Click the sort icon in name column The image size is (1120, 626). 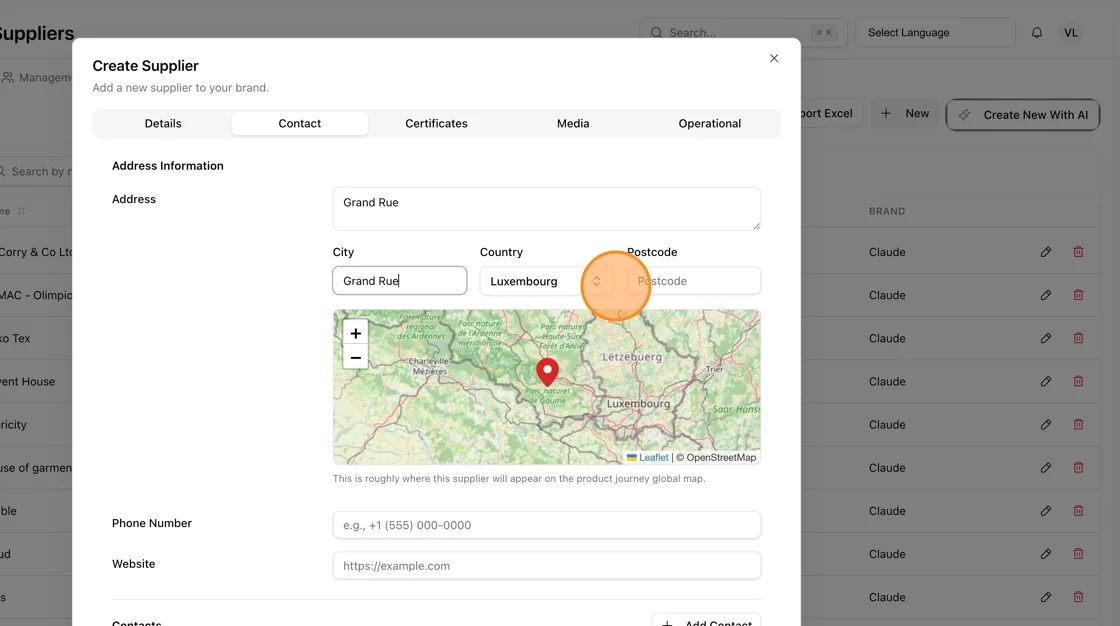[x=21, y=211]
